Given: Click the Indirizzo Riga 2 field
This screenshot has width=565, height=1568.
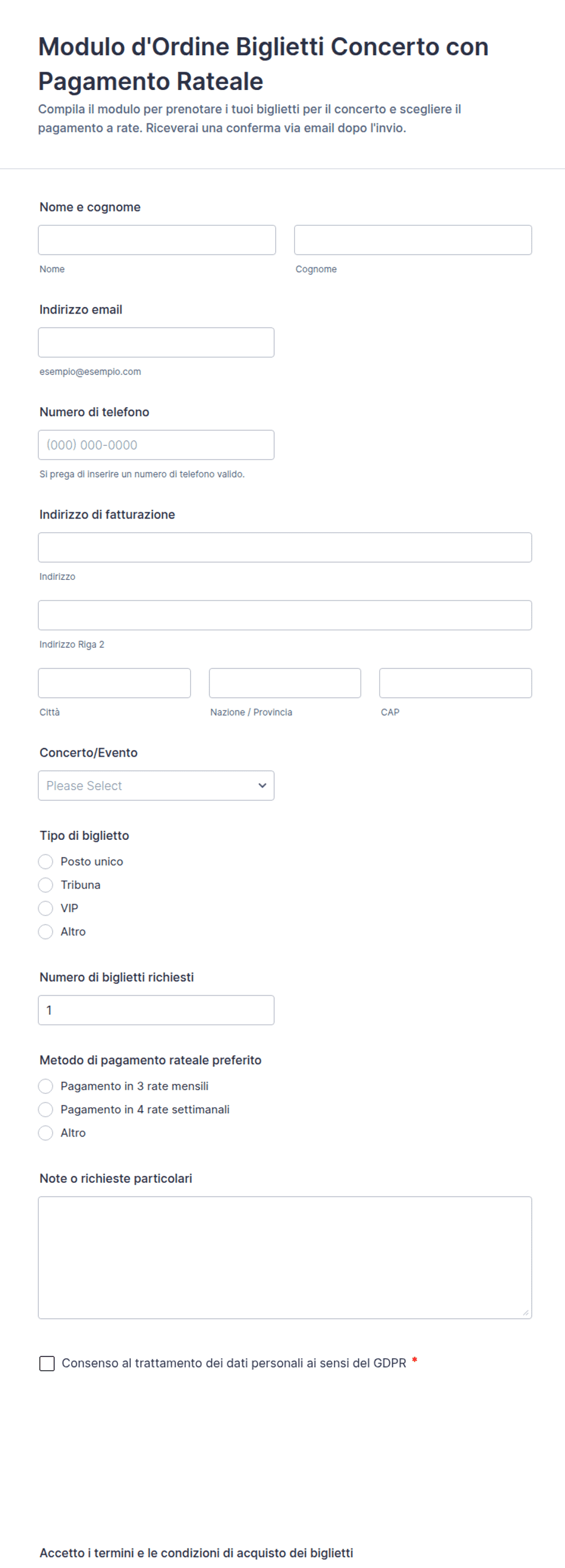Looking at the screenshot, I should pos(285,615).
